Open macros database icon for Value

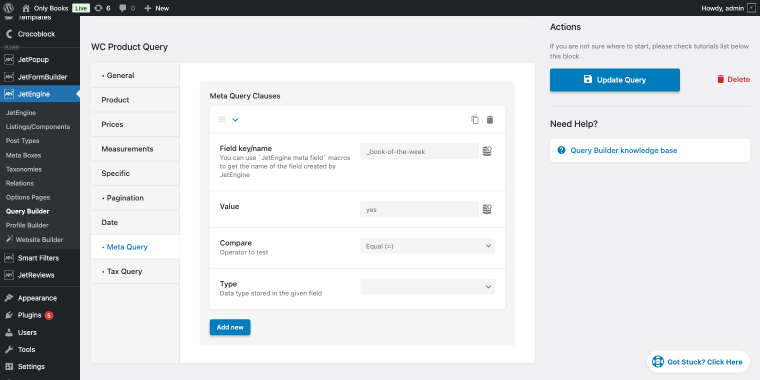tap(487, 209)
